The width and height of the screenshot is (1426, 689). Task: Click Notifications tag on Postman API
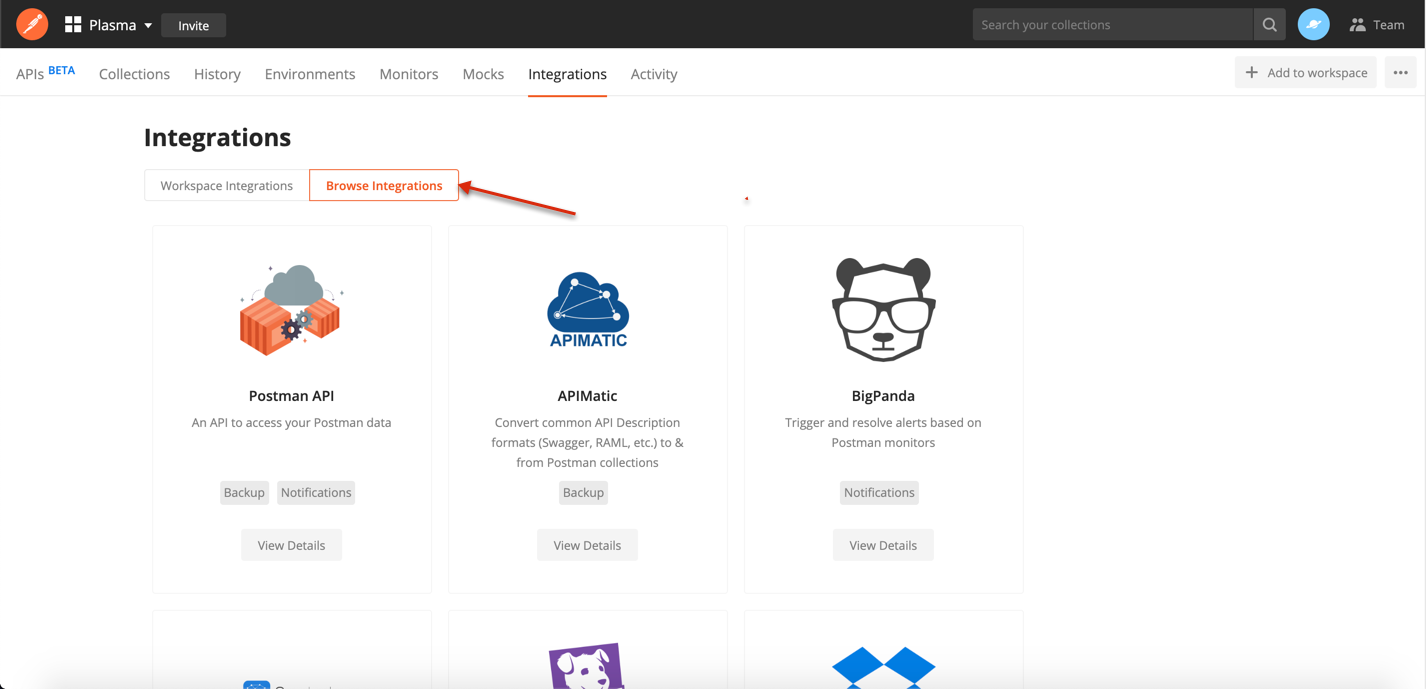316,492
